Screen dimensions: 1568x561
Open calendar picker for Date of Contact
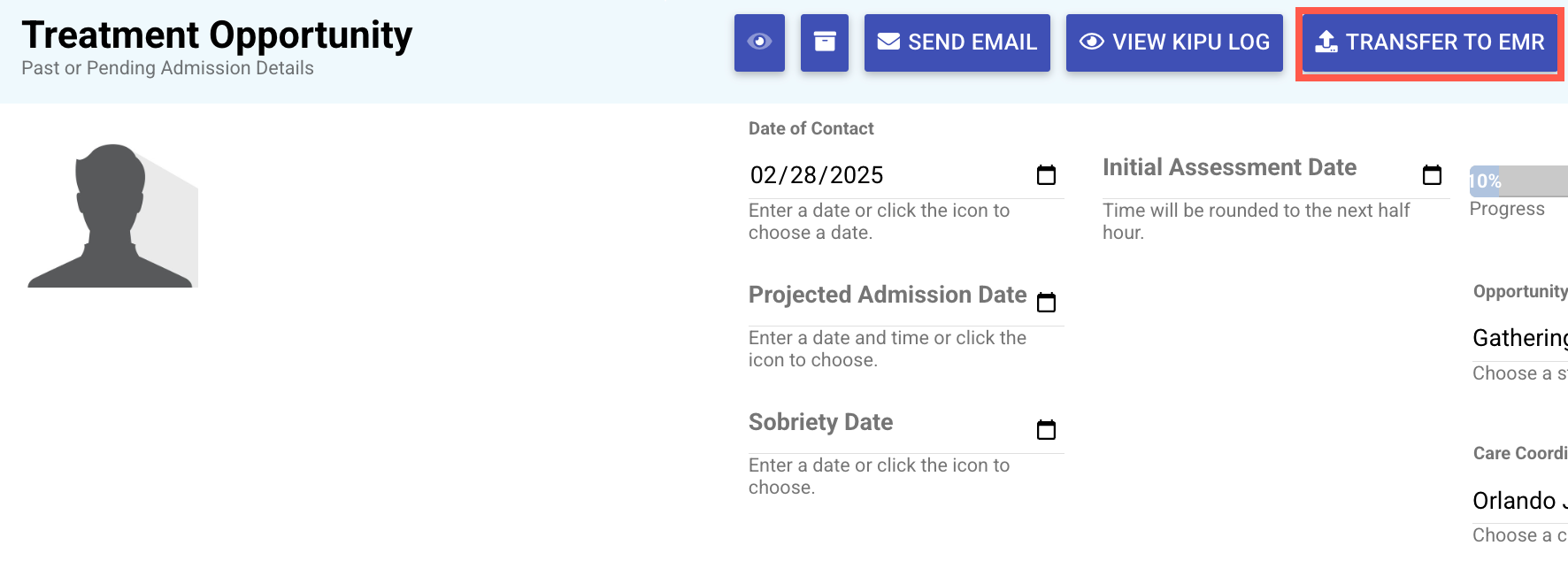click(1046, 175)
